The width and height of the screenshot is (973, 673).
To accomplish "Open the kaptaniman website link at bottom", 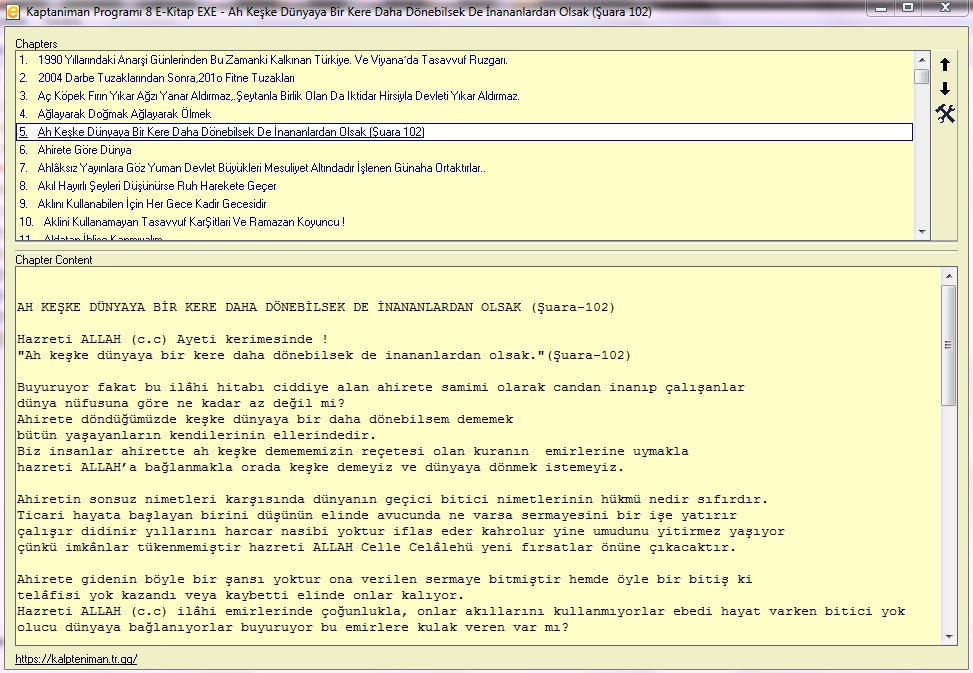I will [x=76, y=659].
